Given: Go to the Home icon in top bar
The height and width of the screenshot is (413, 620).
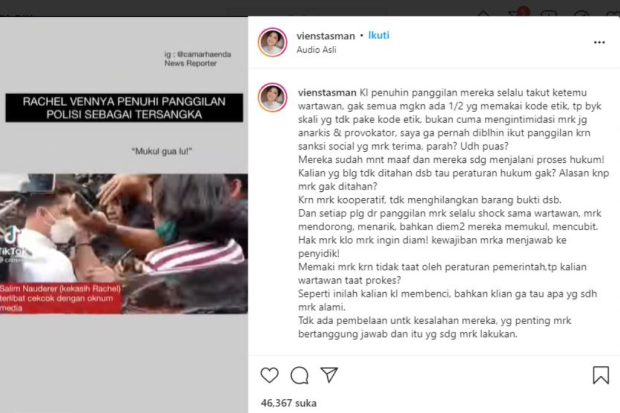Looking at the screenshot, I should click(484, 14).
